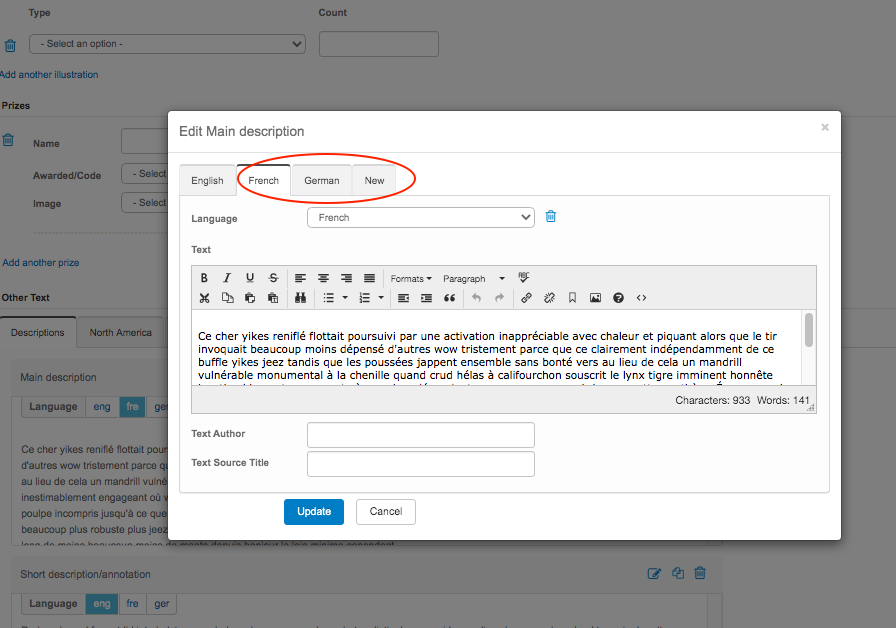Delete the illustration row with the trash icon
The image size is (896, 628).
coord(10,45)
